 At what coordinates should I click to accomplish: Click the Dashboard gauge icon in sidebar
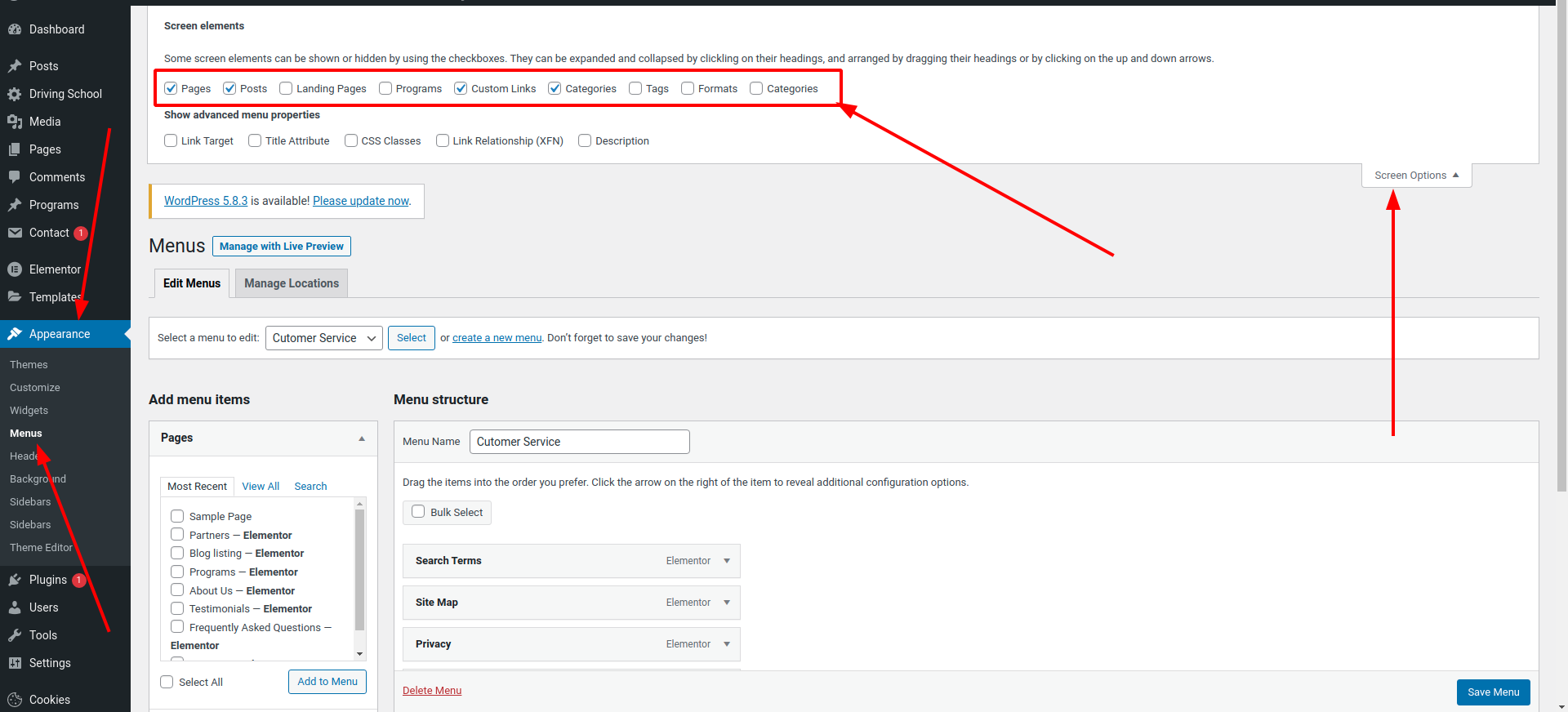coord(15,29)
